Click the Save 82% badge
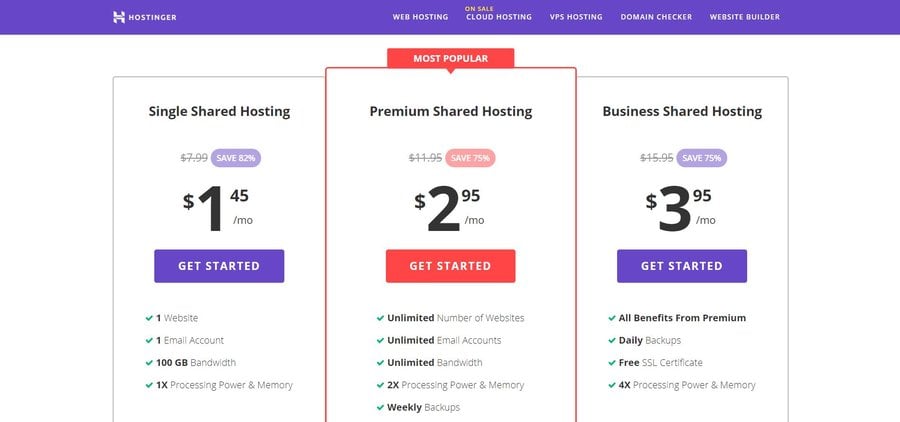 (x=236, y=158)
